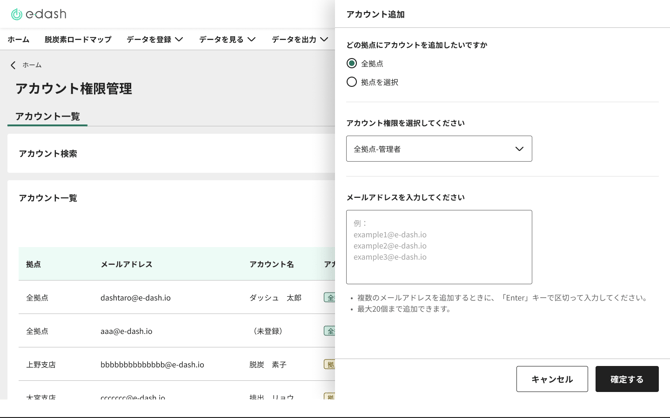670x418 pixels.
Task: Click the ダッシュ 太郎 account name
Action: (x=275, y=298)
